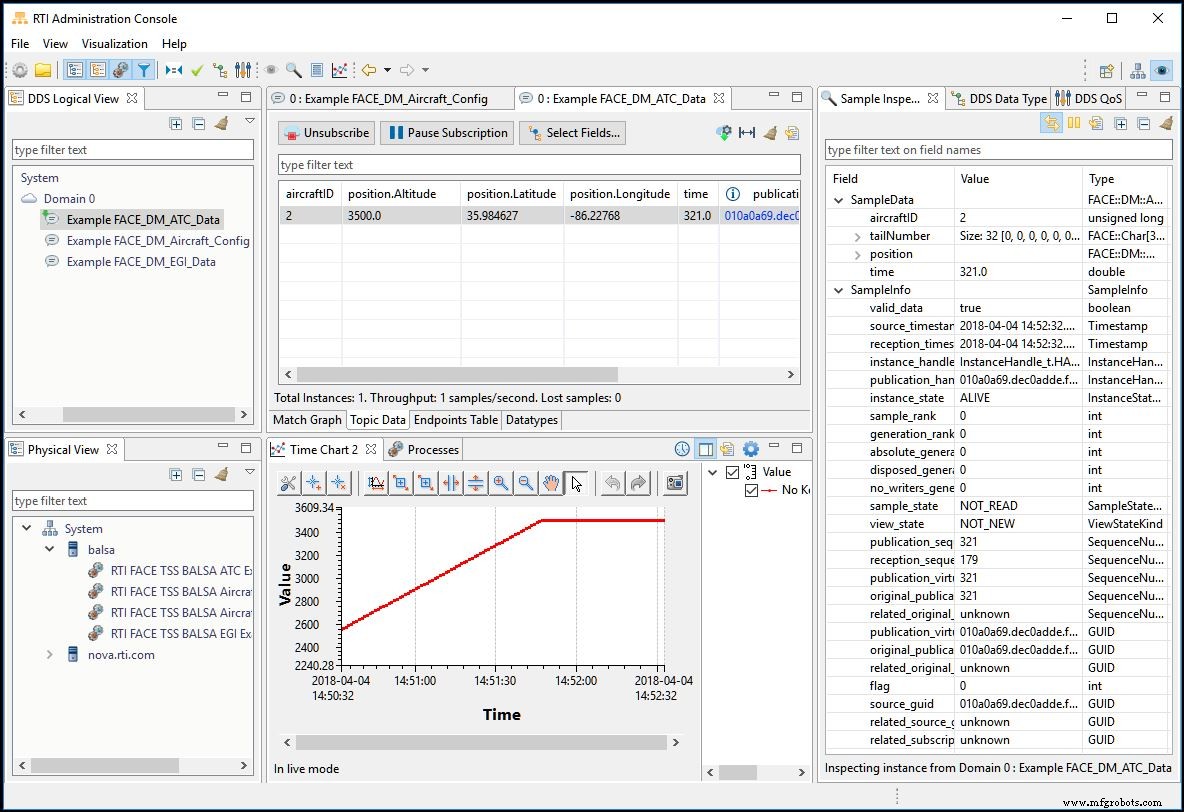Viewport: 1184px width, 812px height.
Task: Click the filter funnel icon in main toolbar
Action: (x=146, y=70)
